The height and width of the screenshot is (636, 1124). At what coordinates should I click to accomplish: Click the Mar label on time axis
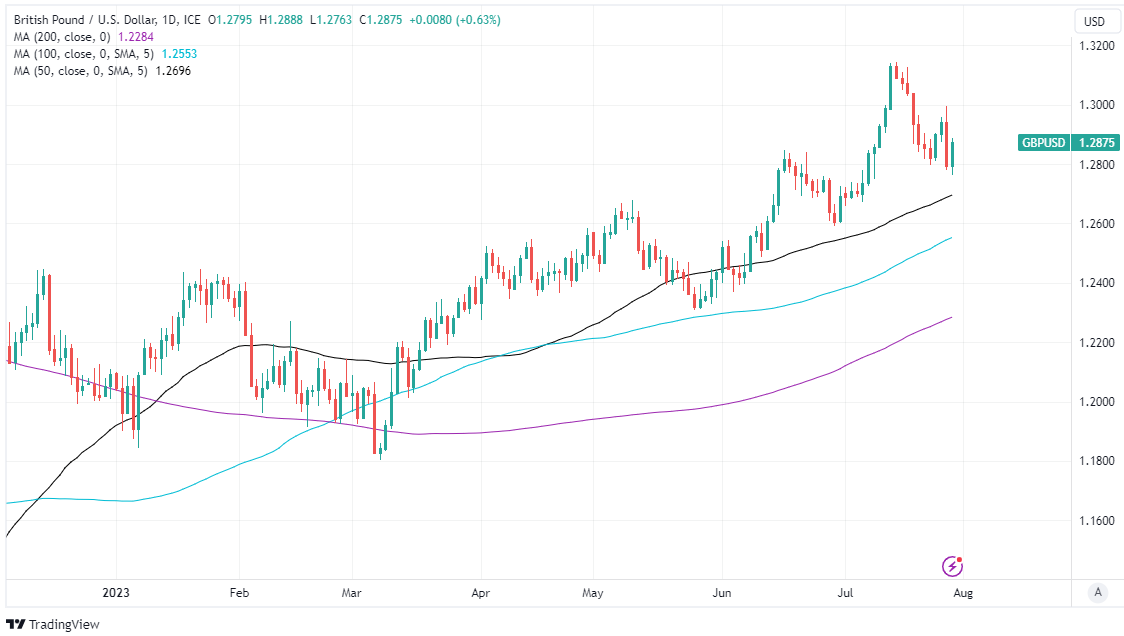[x=351, y=593]
